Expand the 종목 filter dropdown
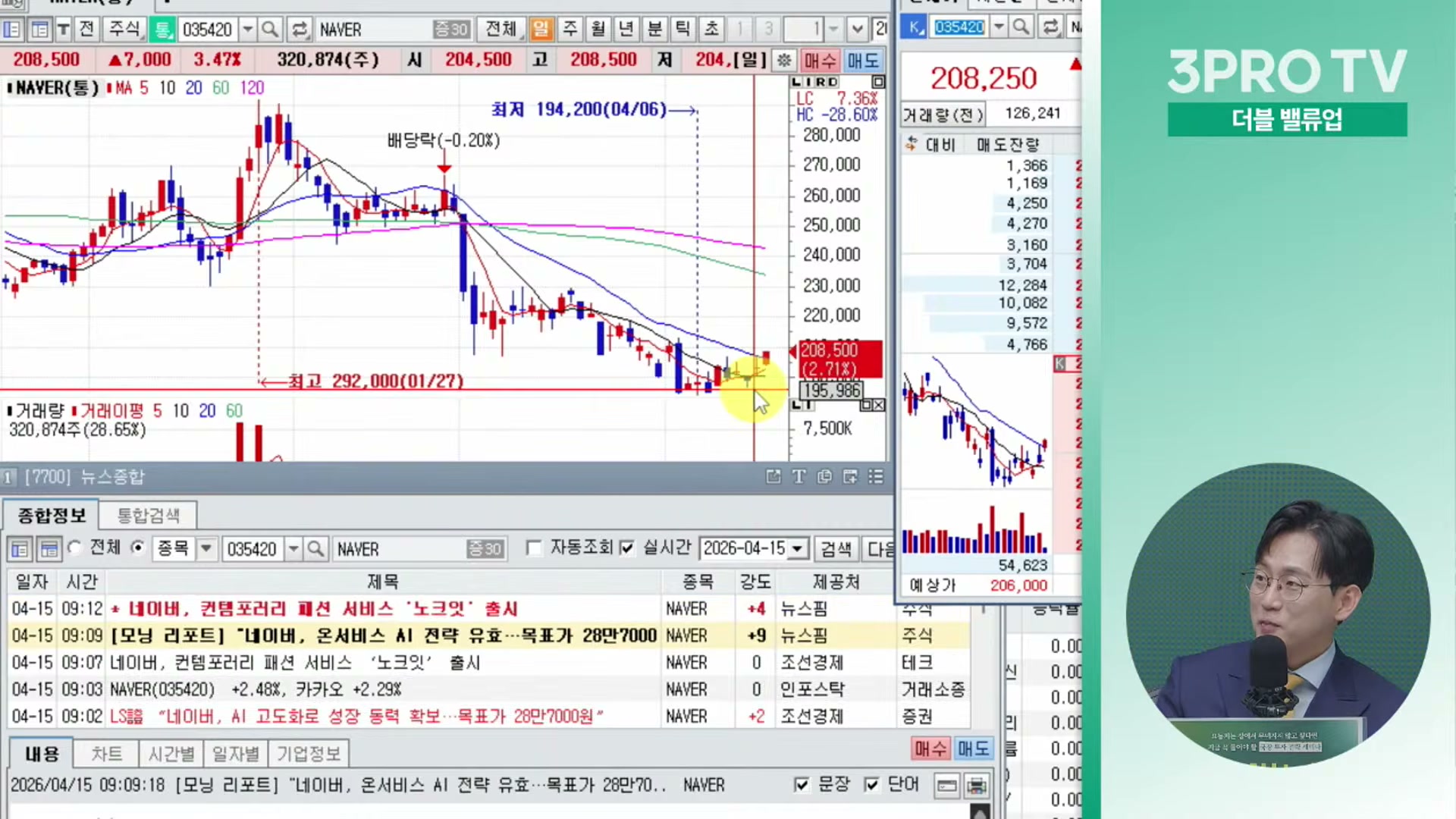Image resolution: width=1456 pixels, height=819 pixels. coord(206,548)
